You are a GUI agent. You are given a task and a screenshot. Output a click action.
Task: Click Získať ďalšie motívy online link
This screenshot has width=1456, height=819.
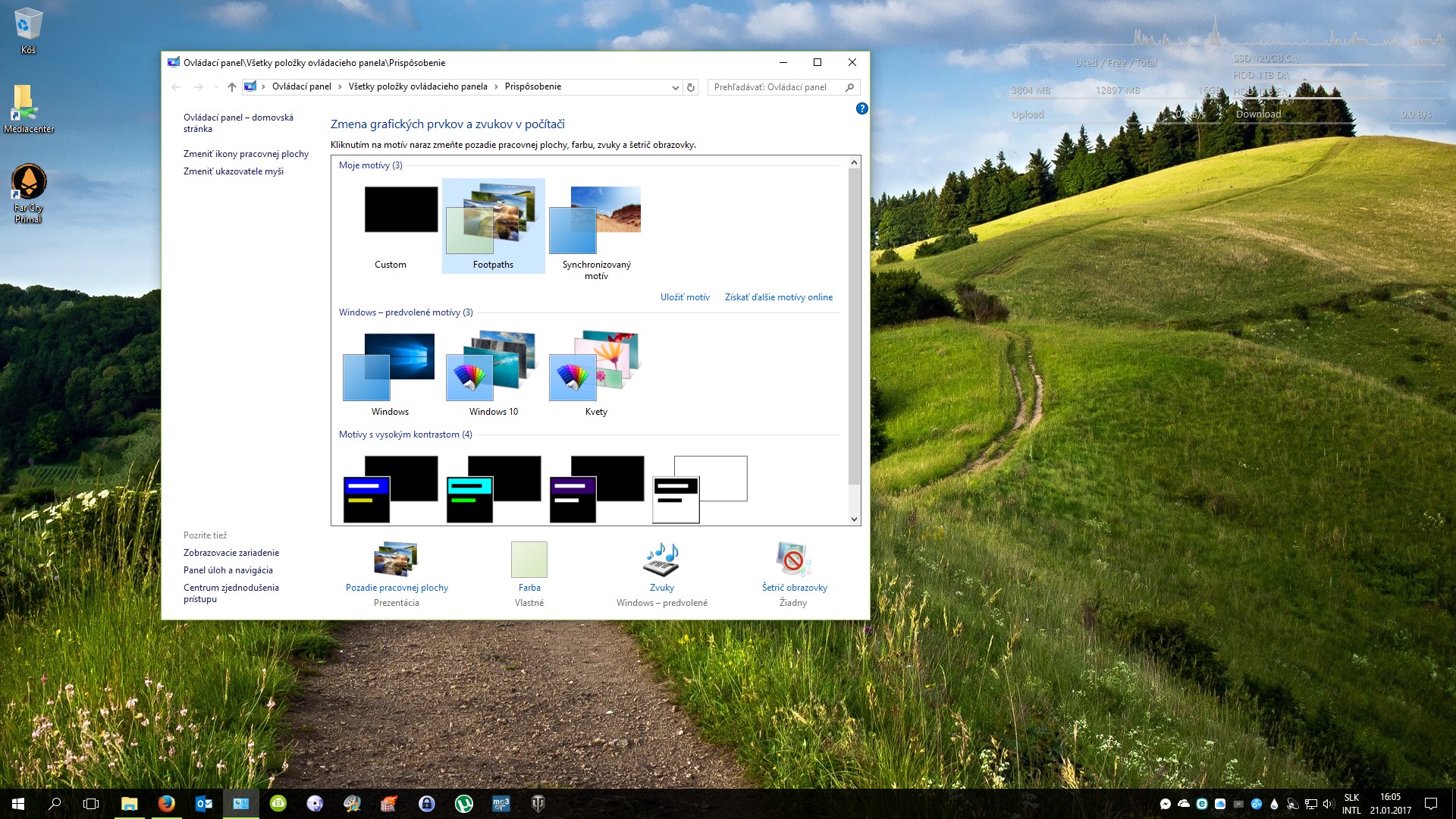[x=778, y=297]
